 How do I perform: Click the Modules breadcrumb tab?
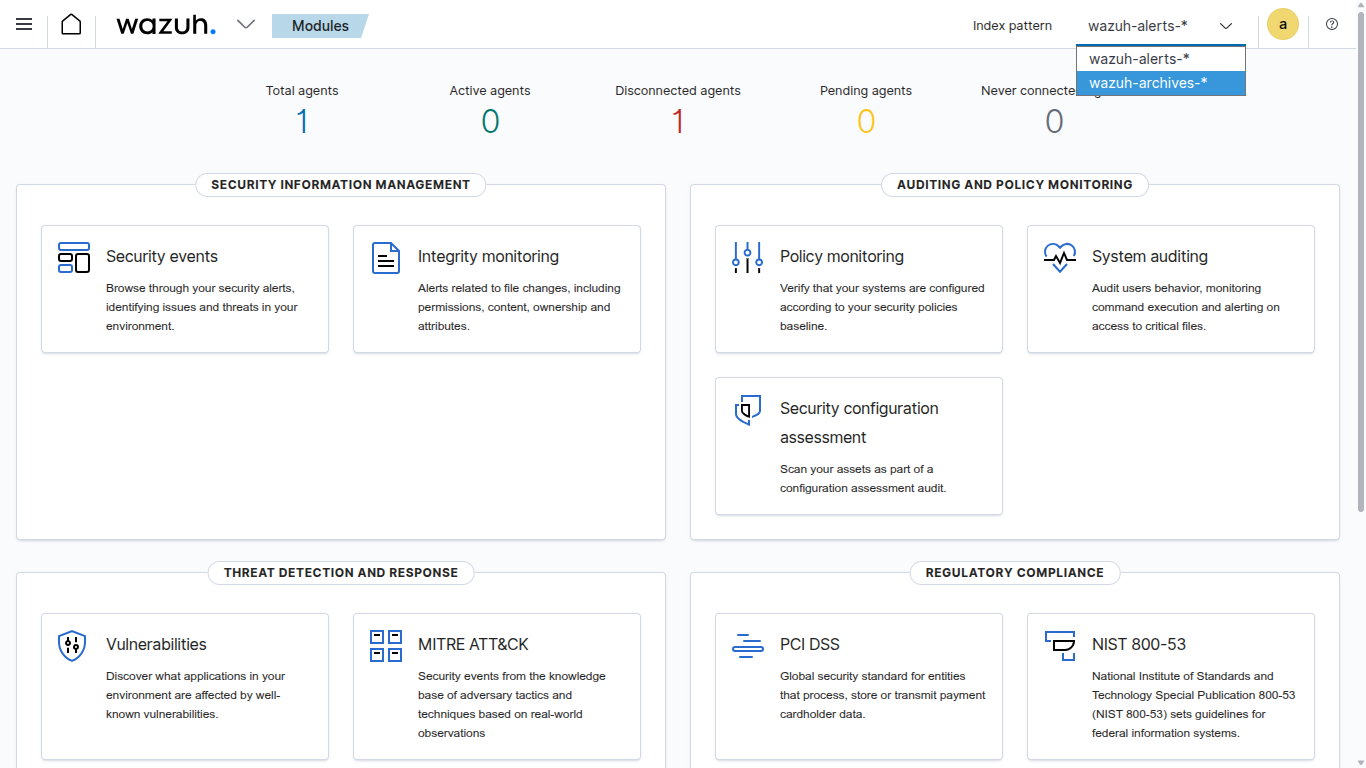click(x=320, y=26)
